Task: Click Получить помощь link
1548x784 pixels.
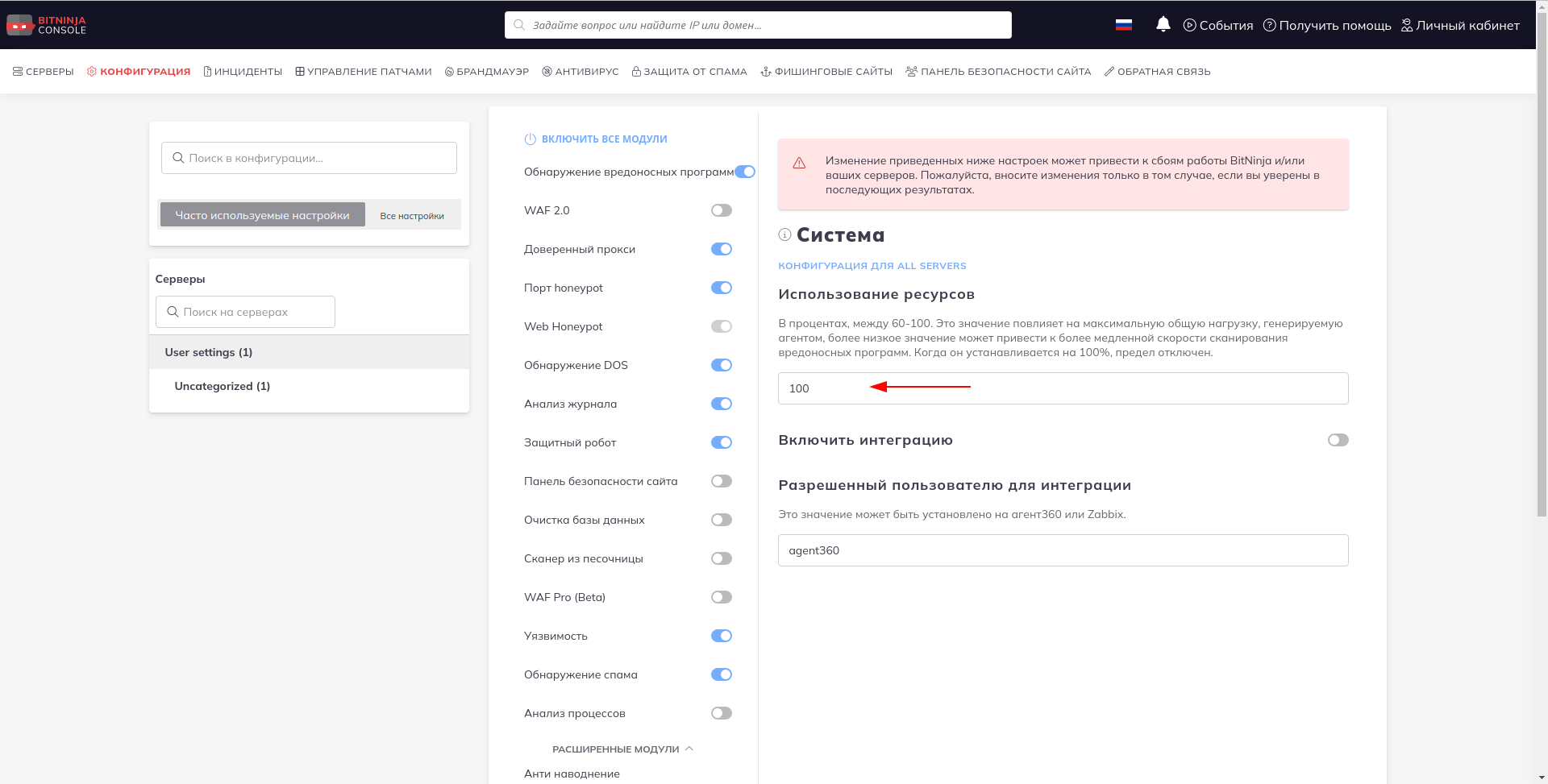Action: (x=1326, y=25)
